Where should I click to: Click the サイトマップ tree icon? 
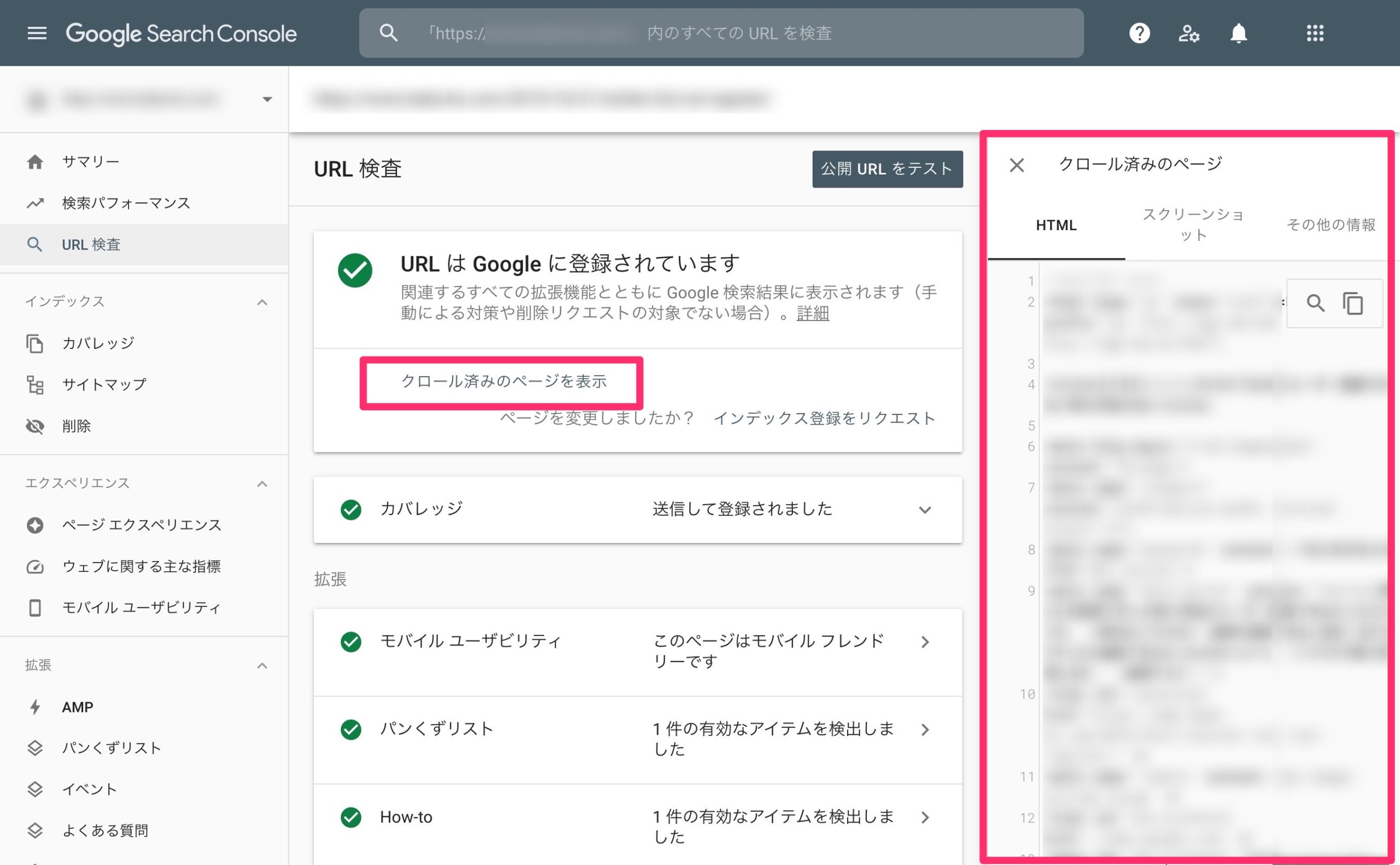click(35, 384)
